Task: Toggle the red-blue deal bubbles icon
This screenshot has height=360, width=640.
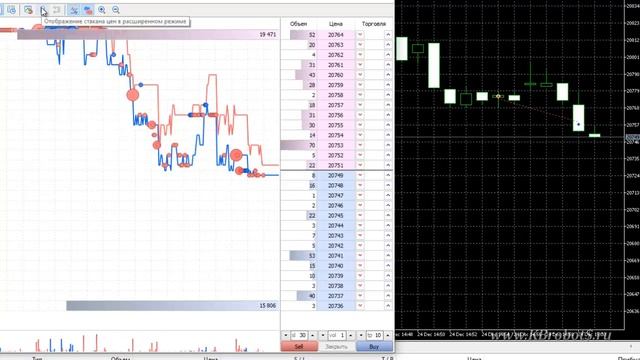Action: point(88,10)
